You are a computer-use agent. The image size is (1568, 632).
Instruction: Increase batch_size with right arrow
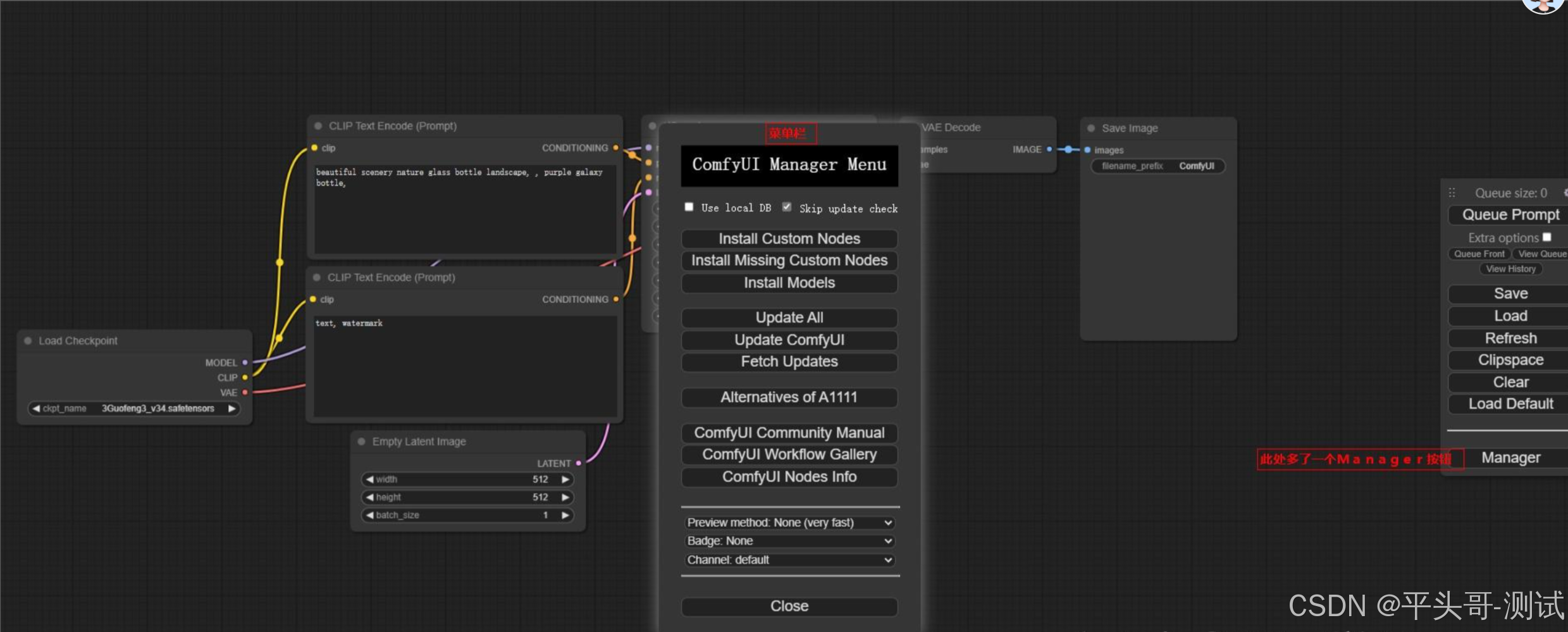(565, 515)
